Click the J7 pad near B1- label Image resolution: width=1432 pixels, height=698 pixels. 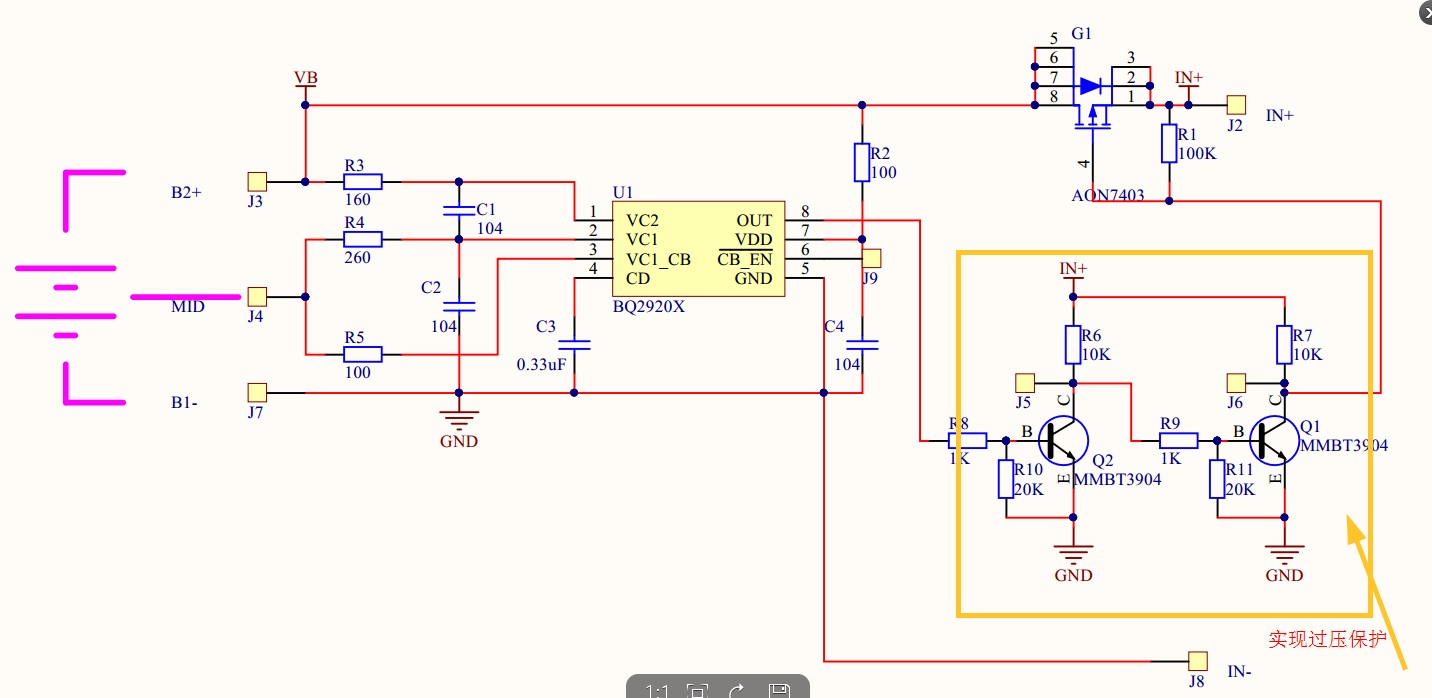(x=257, y=391)
